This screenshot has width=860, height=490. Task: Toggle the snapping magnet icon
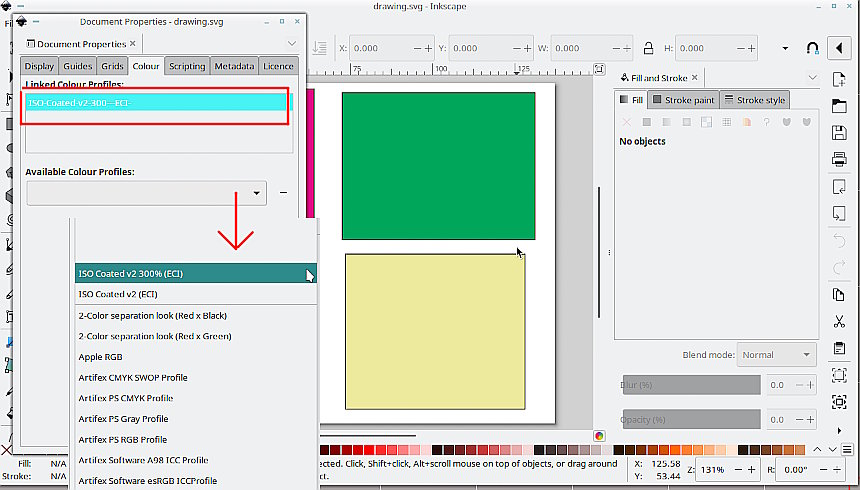click(x=812, y=48)
